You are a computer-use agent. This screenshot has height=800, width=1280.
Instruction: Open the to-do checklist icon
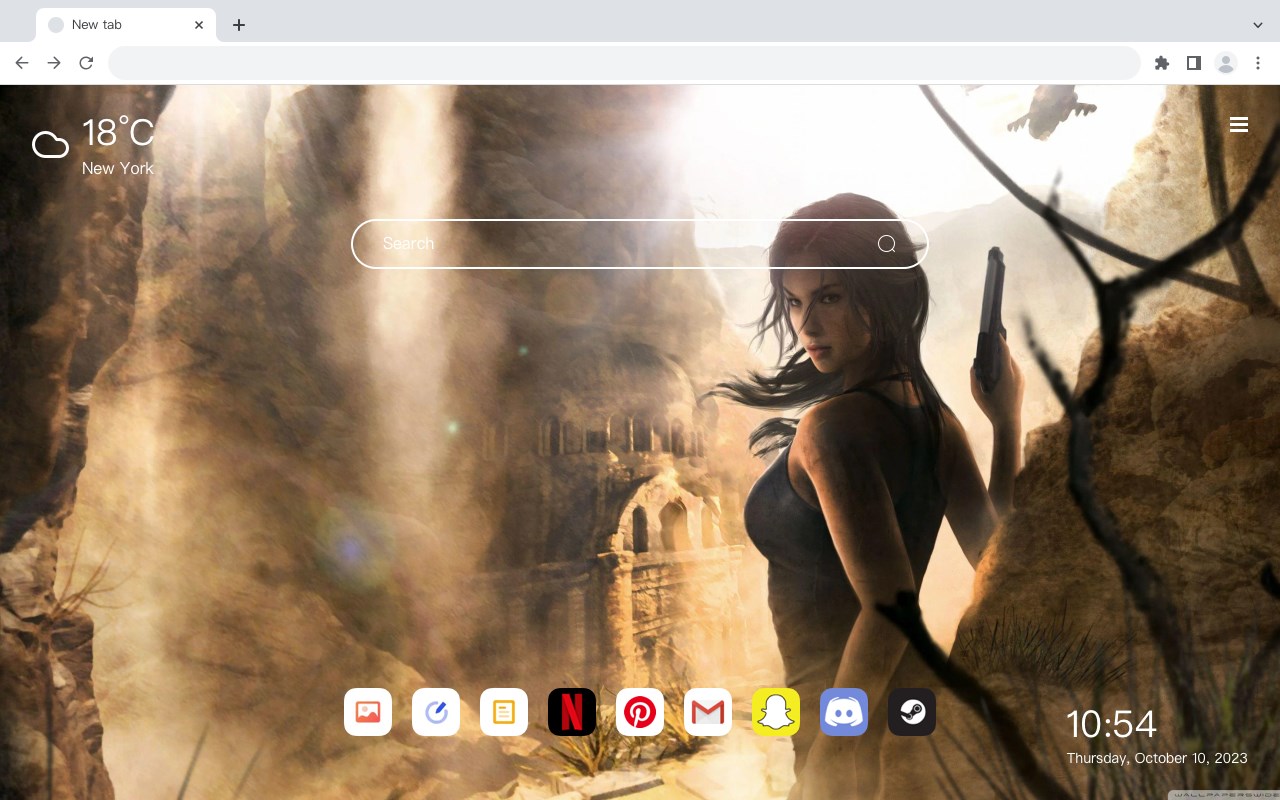(x=436, y=712)
